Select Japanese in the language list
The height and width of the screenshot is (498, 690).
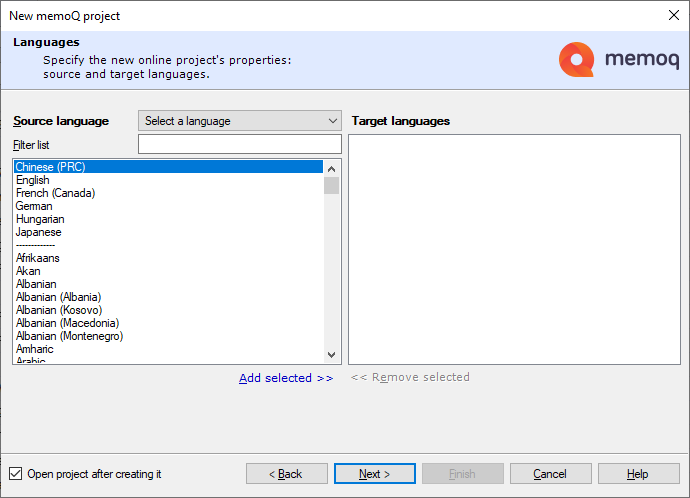[38, 232]
